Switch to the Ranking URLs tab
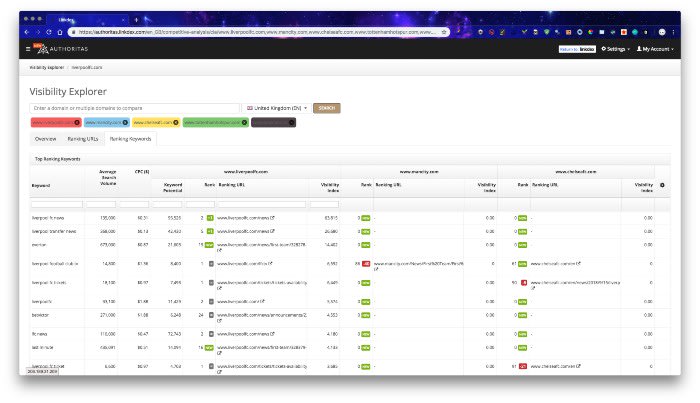 (83, 139)
